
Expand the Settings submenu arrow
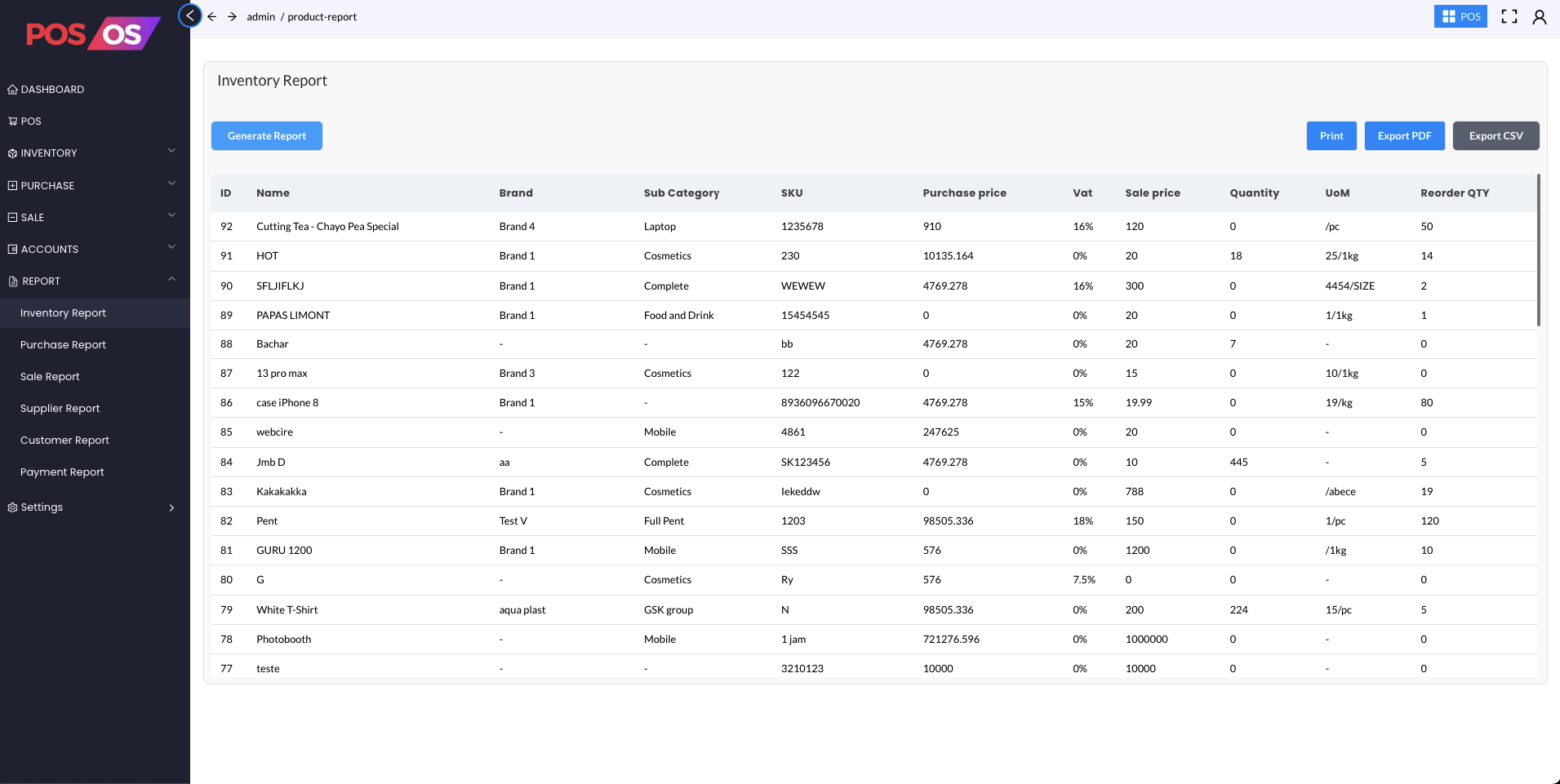point(171,507)
